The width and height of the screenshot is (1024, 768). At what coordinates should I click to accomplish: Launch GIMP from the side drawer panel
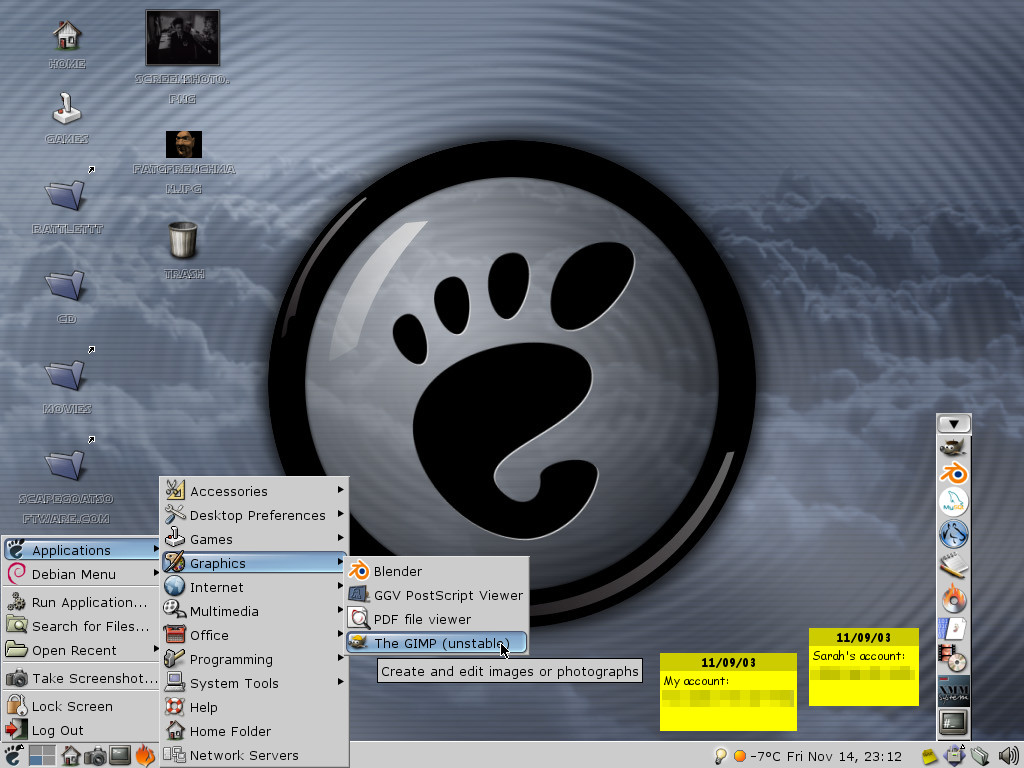point(953,447)
